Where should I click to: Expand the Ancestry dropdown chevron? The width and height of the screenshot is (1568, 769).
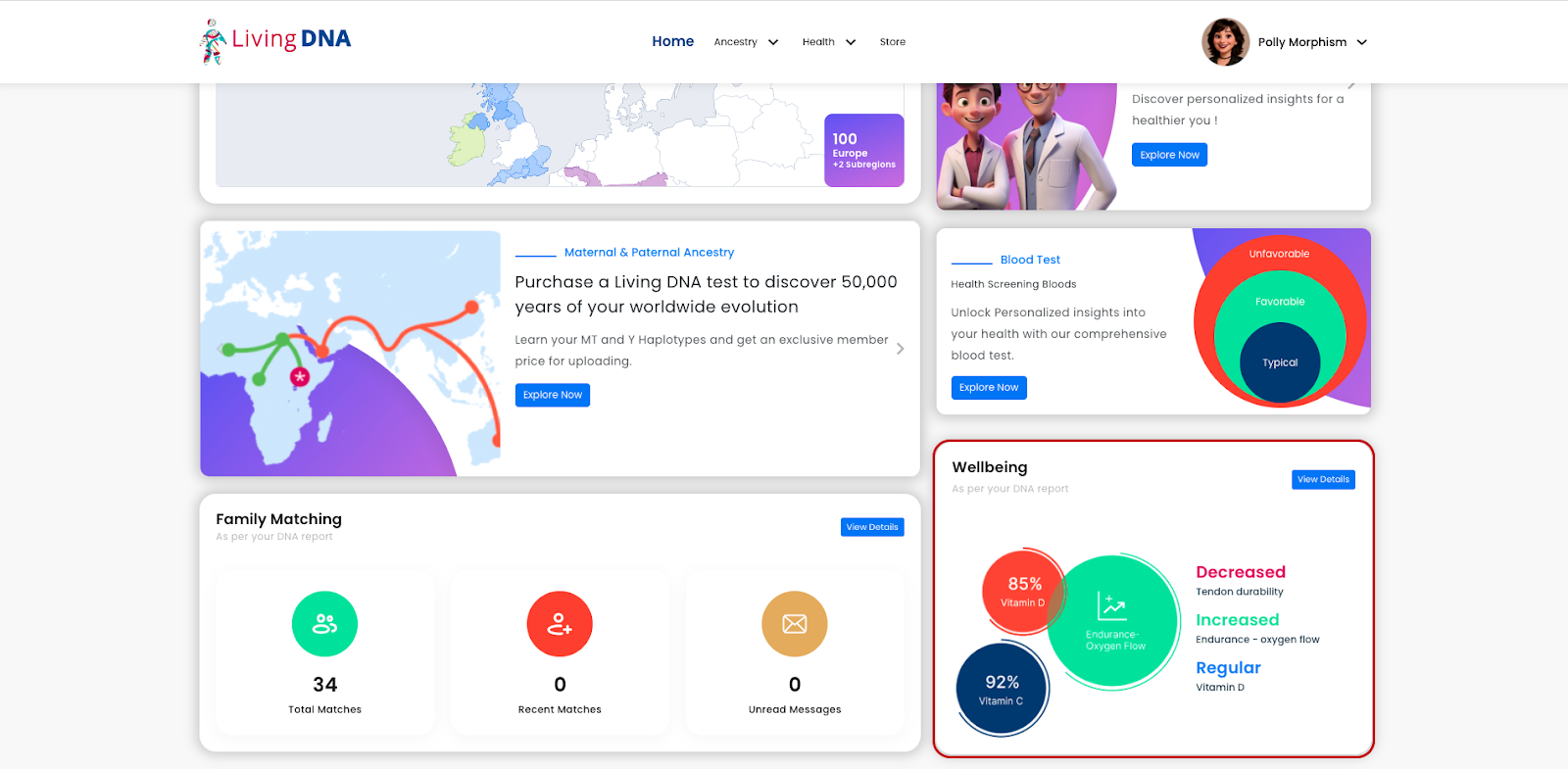(773, 42)
